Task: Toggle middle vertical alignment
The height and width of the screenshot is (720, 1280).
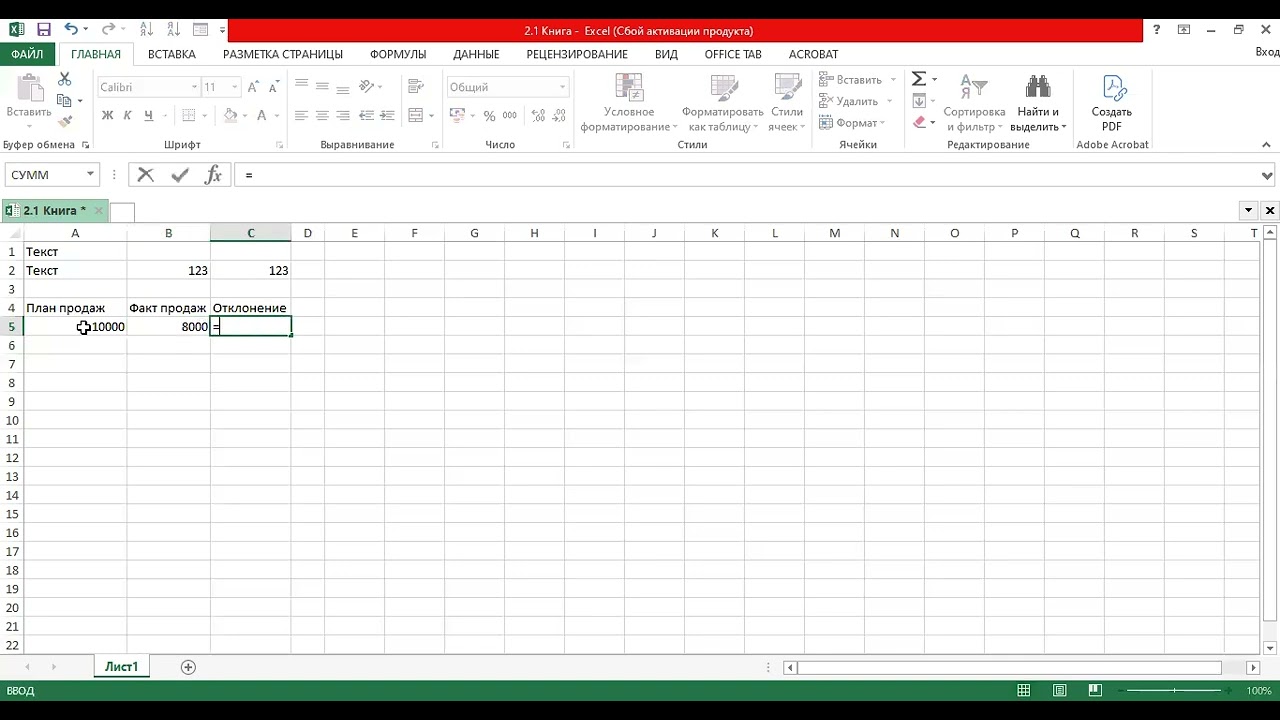Action: click(x=322, y=86)
